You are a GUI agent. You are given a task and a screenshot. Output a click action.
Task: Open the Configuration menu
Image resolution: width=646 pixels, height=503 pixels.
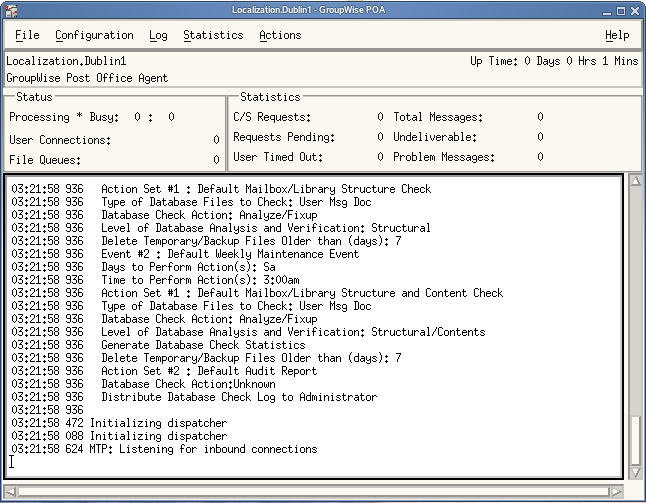pyautogui.click(x=94, y=35)
